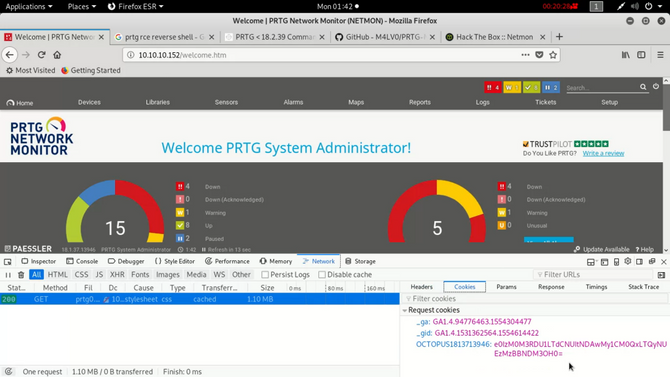Reload the current page

click(41, 55)
